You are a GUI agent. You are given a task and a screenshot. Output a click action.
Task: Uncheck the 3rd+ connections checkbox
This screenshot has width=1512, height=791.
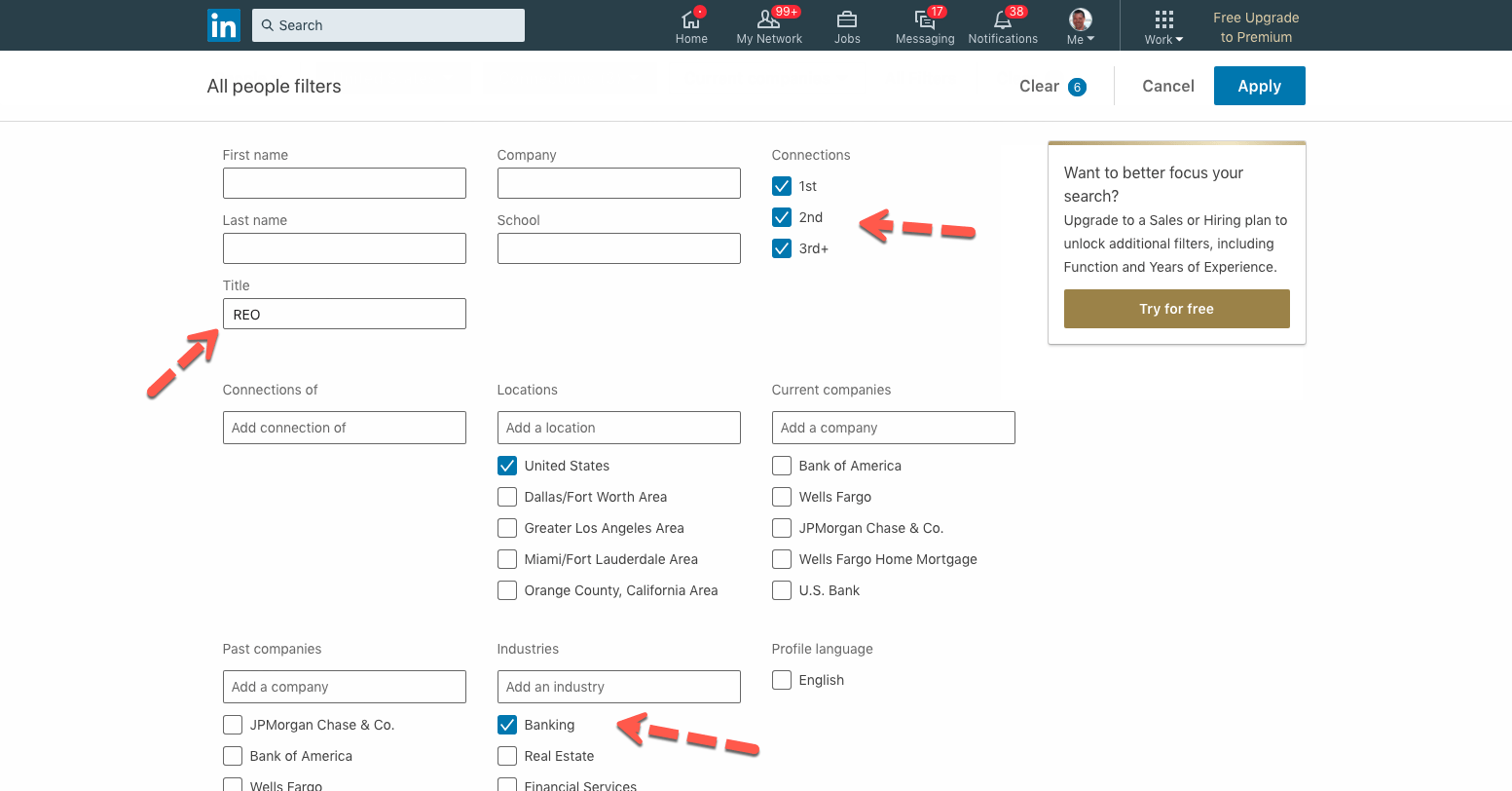coord(781,248)
